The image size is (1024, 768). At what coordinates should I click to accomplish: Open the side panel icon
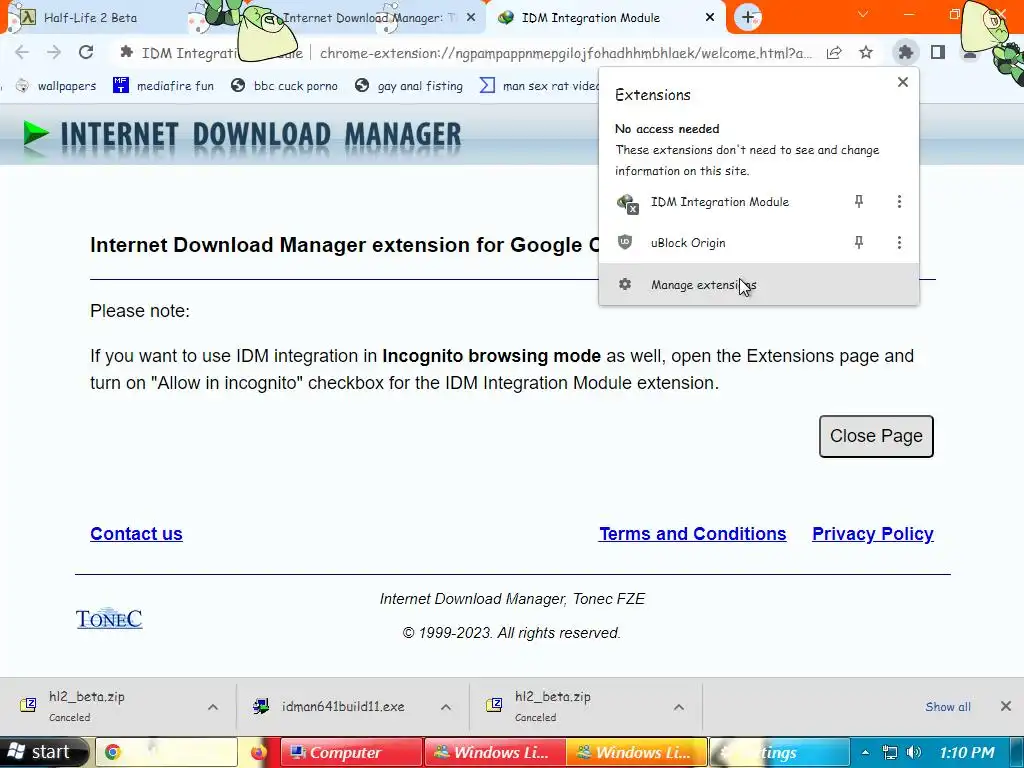click(938, 52)
